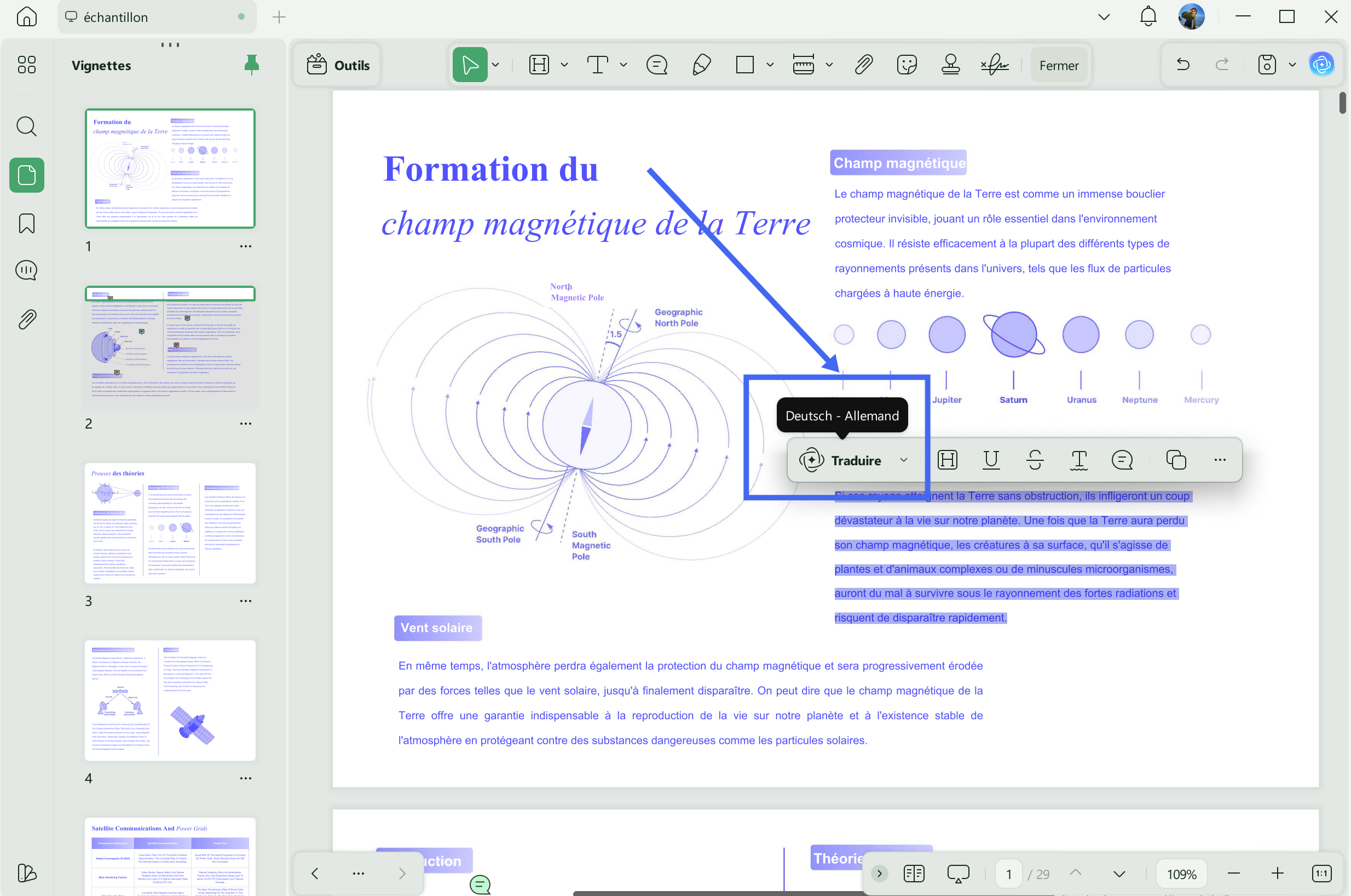Copy selected text from popup toolbar

1176,460
